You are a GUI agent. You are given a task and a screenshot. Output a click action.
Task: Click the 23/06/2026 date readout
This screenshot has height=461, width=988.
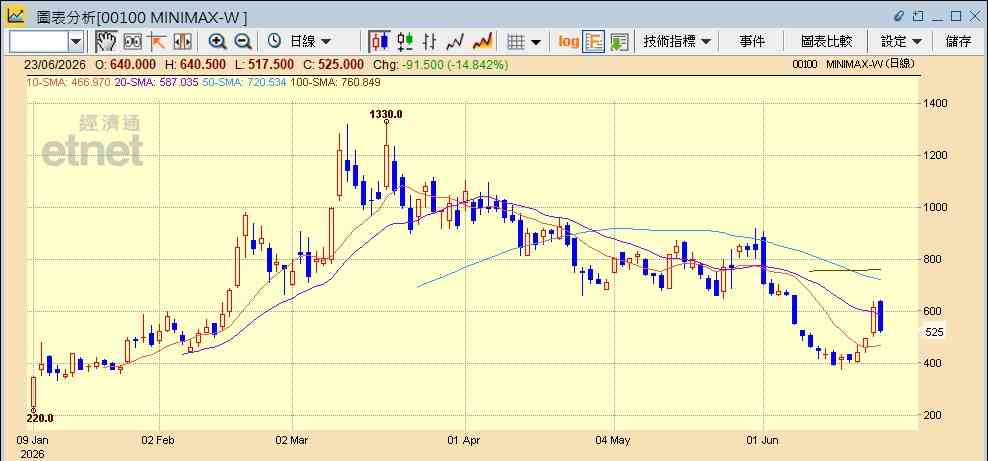pos(57,65)
